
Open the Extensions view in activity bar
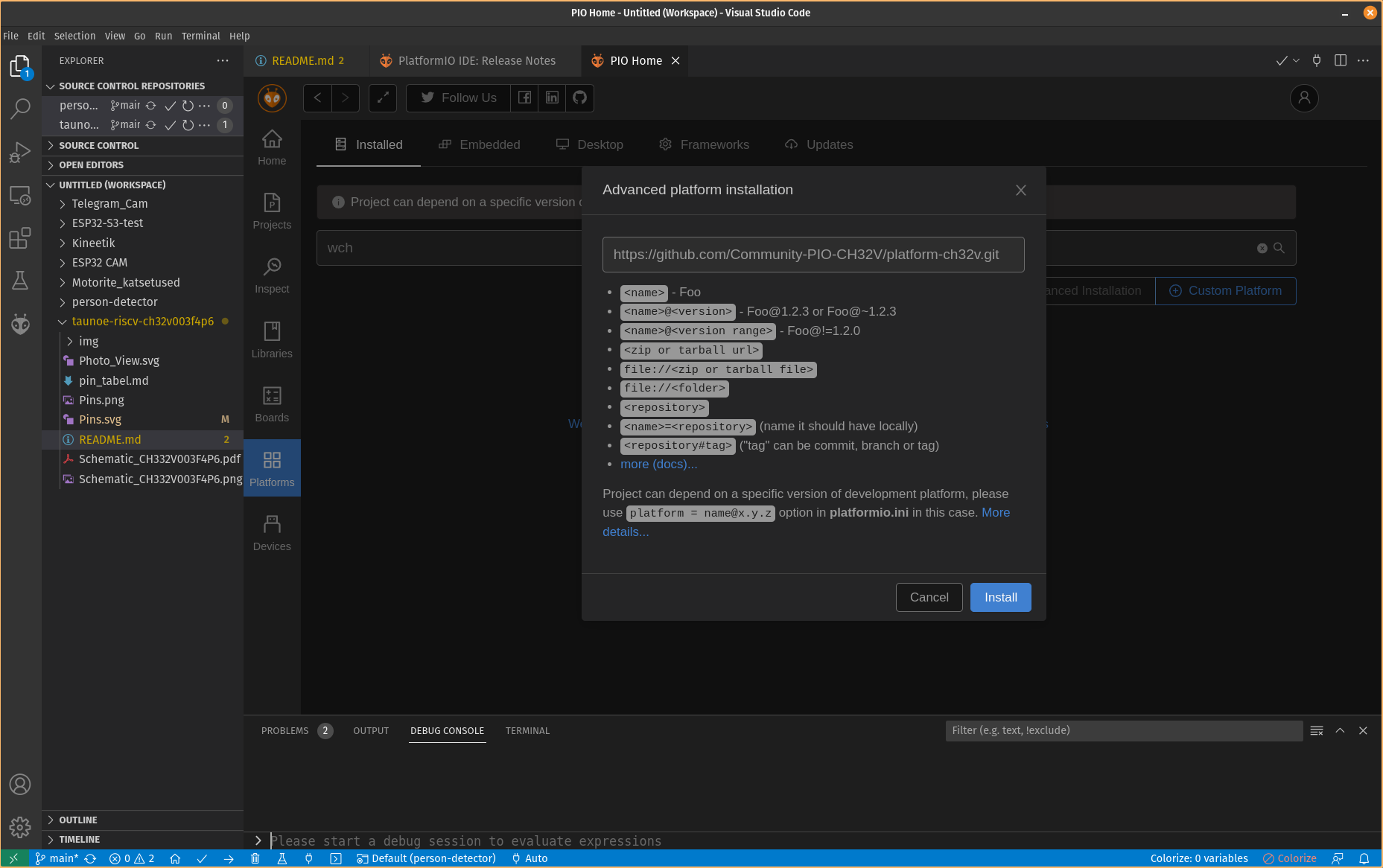click(x=20, y=238)
